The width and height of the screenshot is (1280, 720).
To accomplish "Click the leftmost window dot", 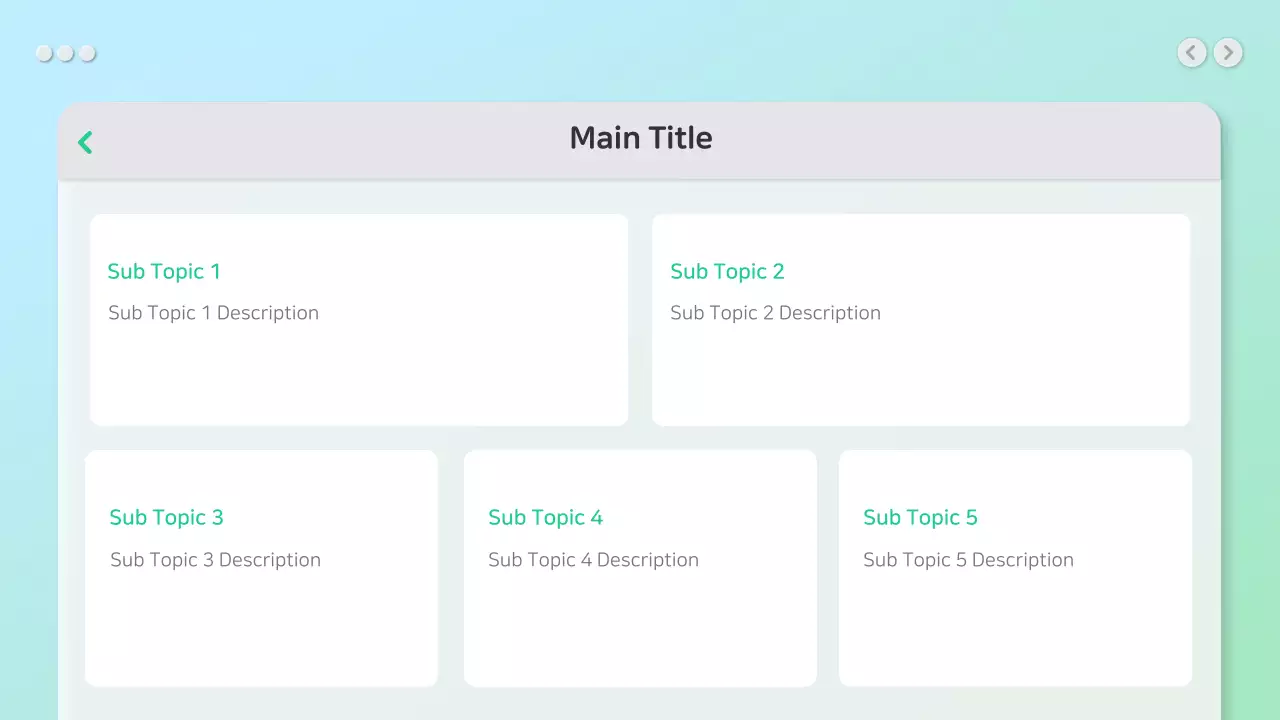I will point(44,53).
